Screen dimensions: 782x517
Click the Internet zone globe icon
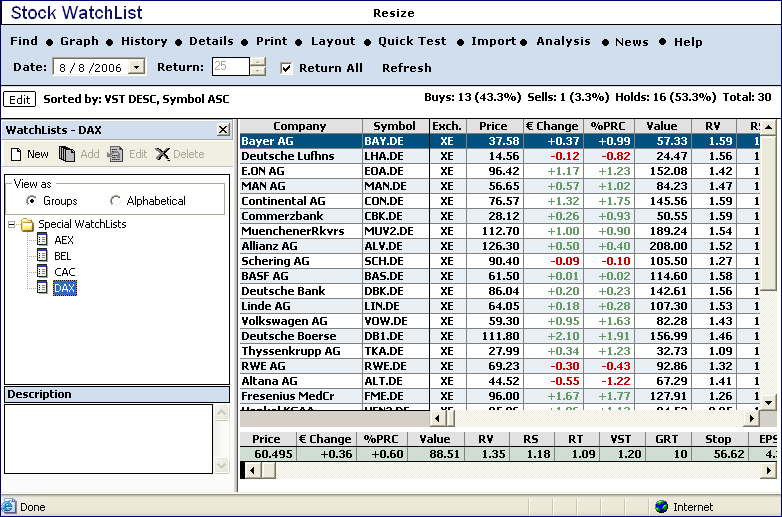pyautogui.click(x=660, y=507)
